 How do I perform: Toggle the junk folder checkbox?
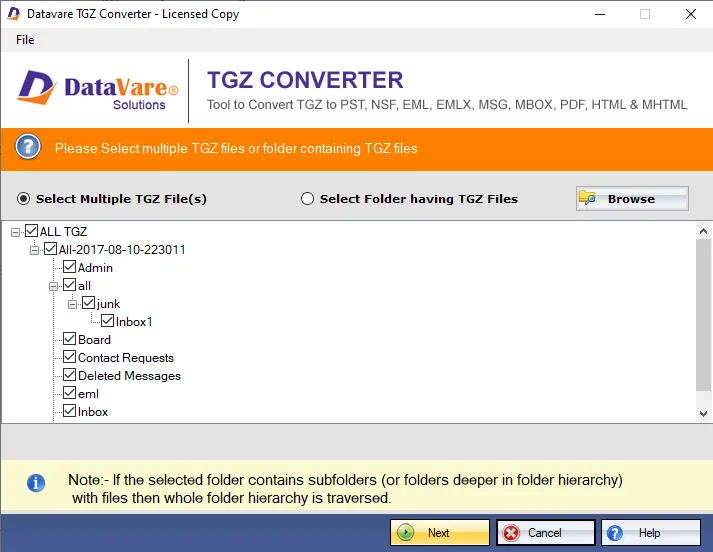click(x=89, y=303)
